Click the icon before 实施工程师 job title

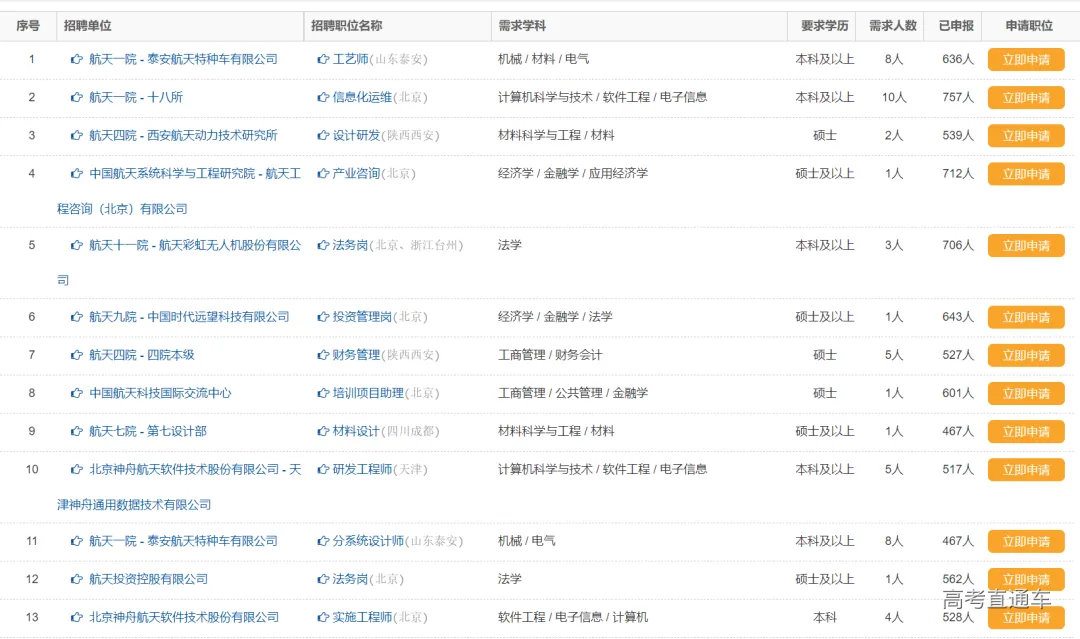tap(322, 617)
